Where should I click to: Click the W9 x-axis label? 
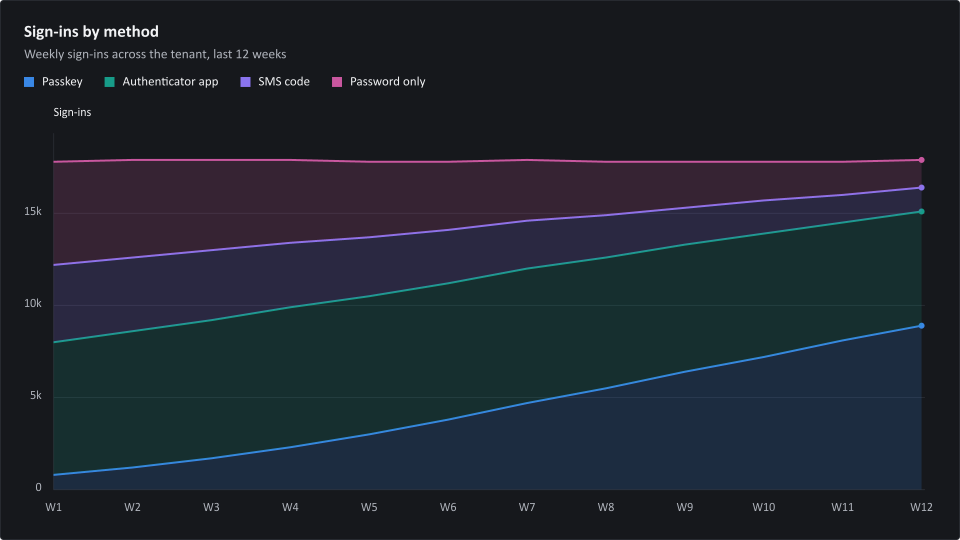pyautogui.click(x=685, y=508)
